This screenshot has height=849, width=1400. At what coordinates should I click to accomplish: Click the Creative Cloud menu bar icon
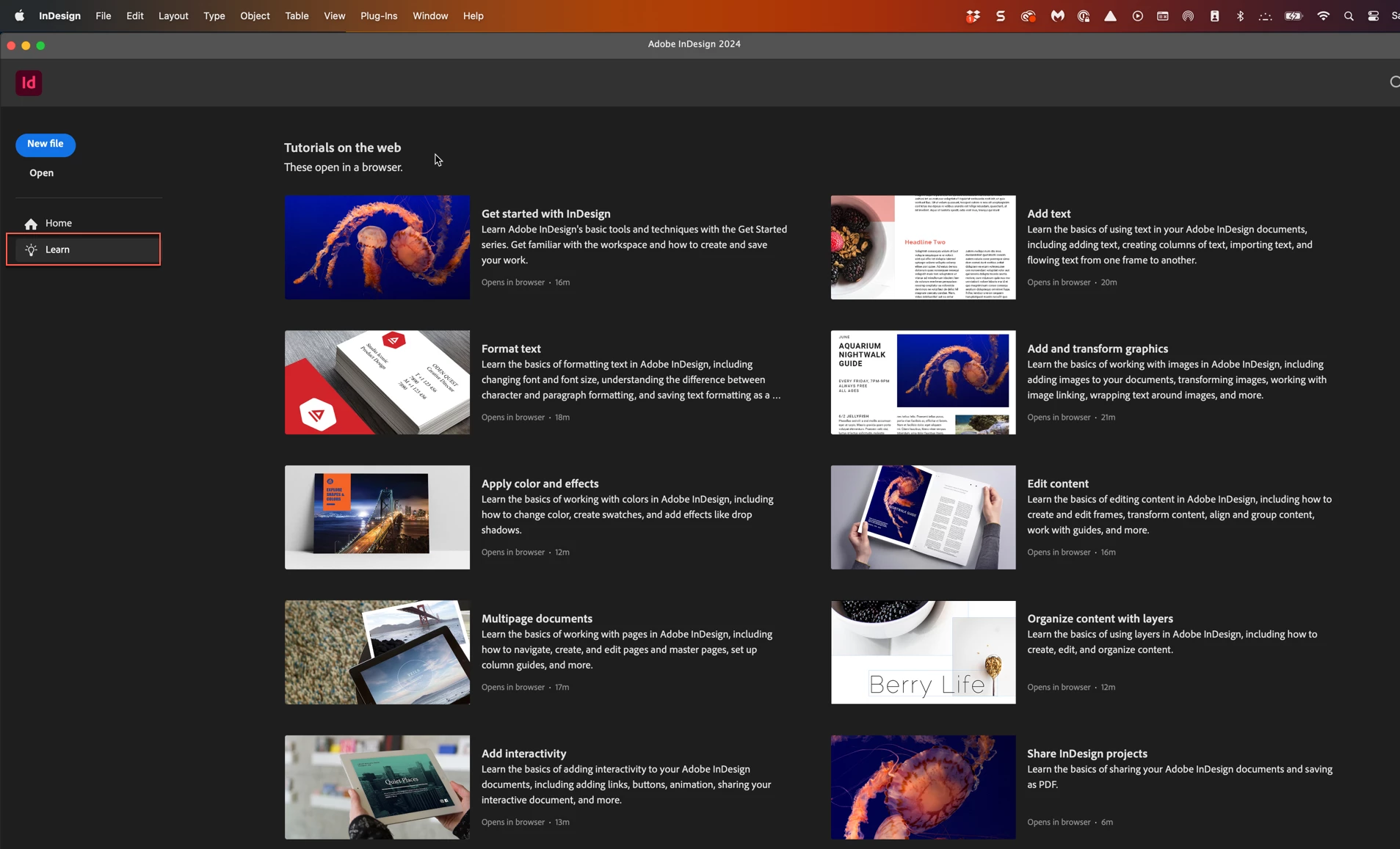click(1028, 15)
